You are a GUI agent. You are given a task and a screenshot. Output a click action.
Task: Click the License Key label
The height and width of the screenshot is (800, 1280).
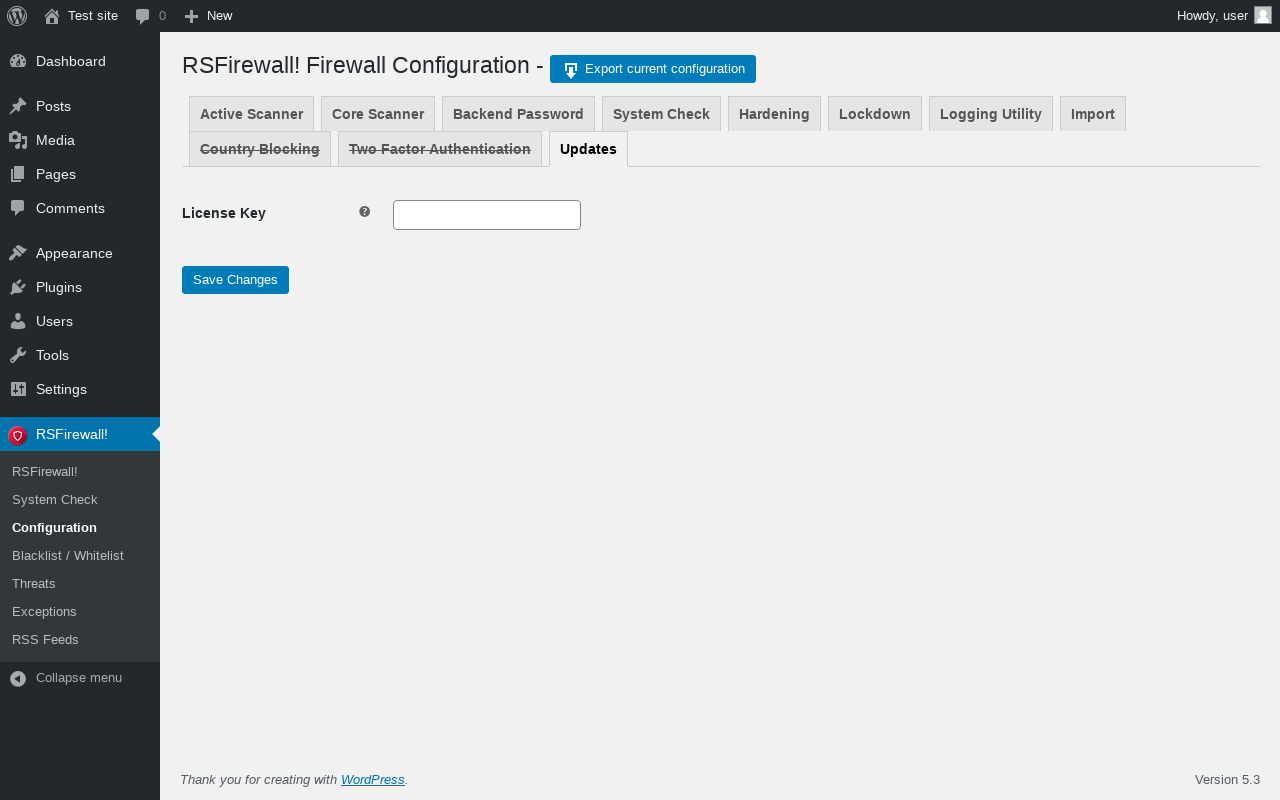[x=224, y=213]
